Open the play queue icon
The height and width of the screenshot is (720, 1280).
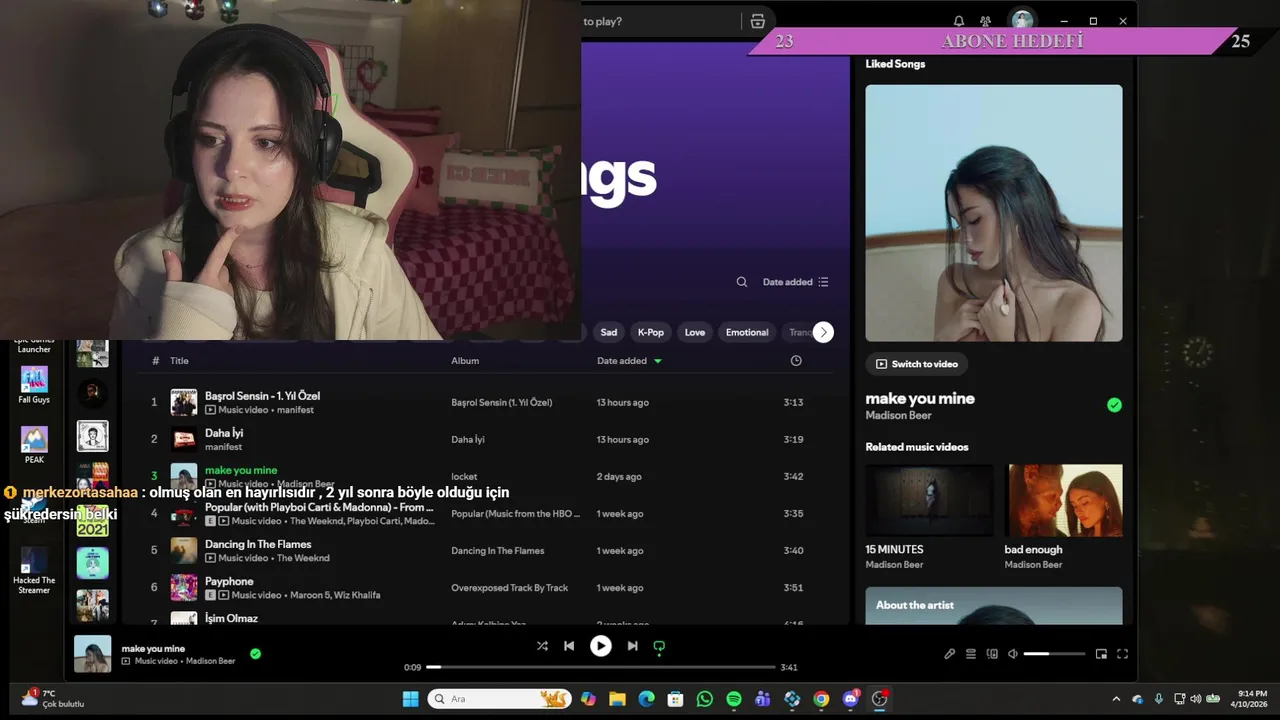[x=970, y=654]
